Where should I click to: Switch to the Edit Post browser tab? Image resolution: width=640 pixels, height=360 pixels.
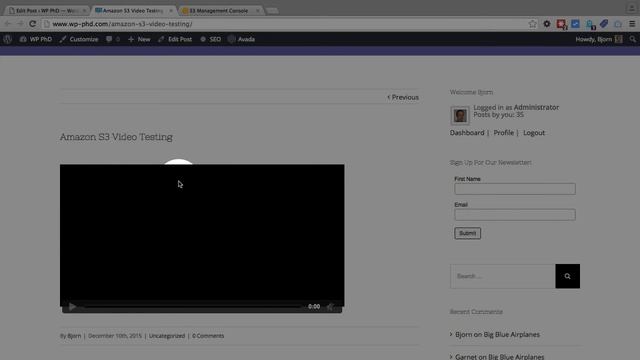click(x=47, y=11)
